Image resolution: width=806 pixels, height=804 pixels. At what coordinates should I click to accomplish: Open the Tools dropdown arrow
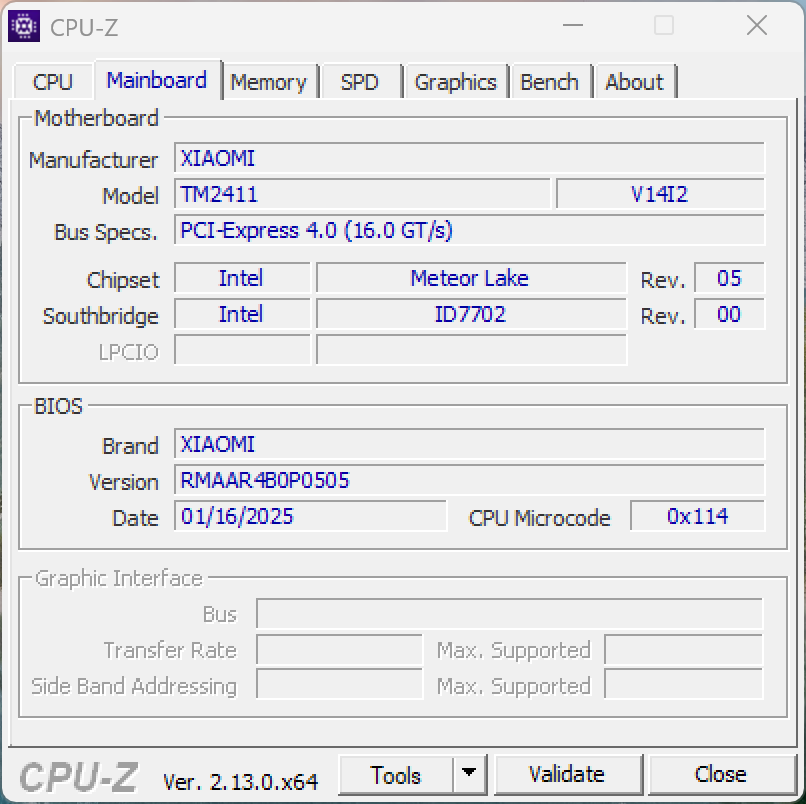469,774
